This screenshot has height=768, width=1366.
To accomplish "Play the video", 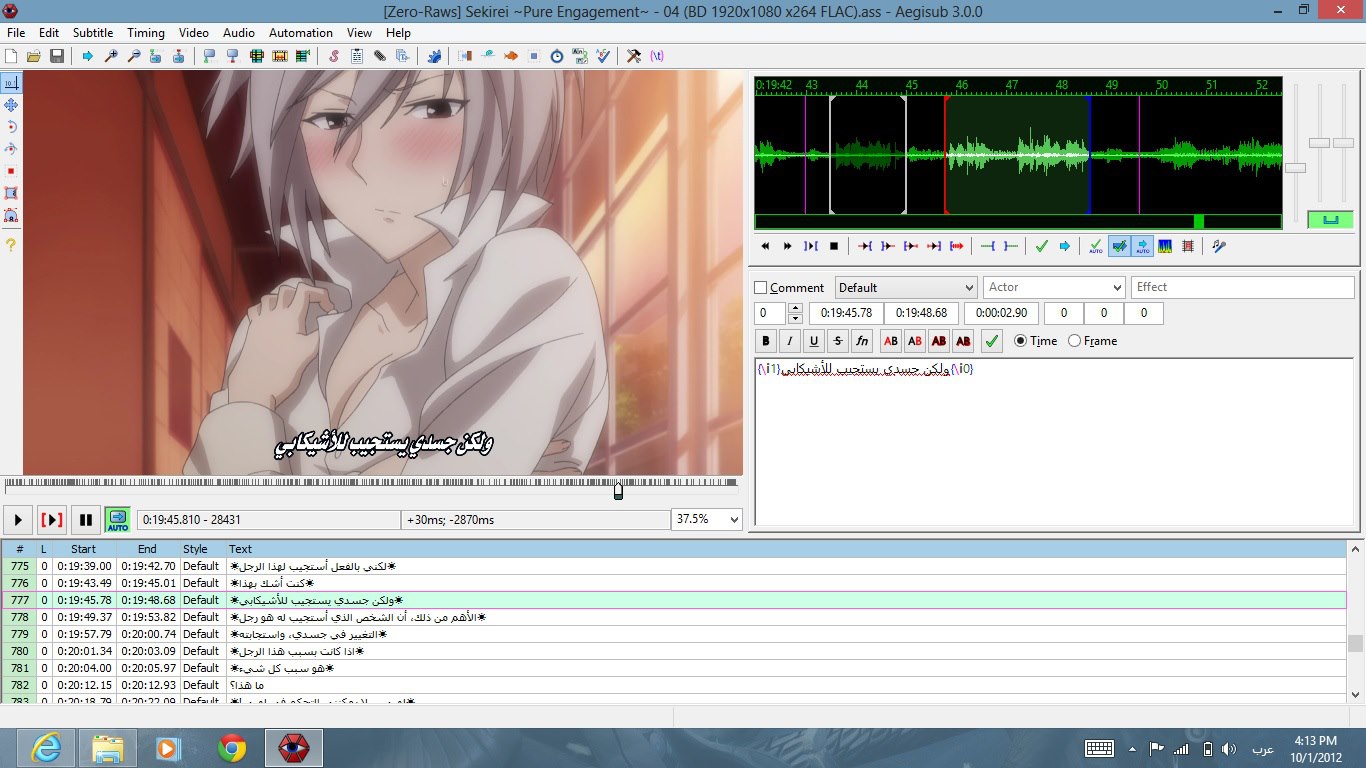I will (x=18, y=520).
